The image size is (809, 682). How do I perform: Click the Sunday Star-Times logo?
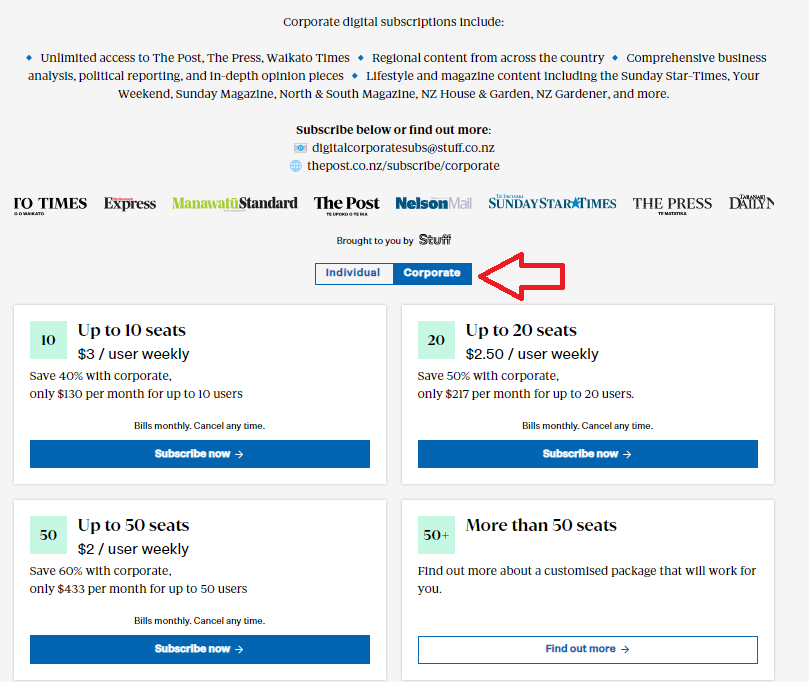click(552, 203)
